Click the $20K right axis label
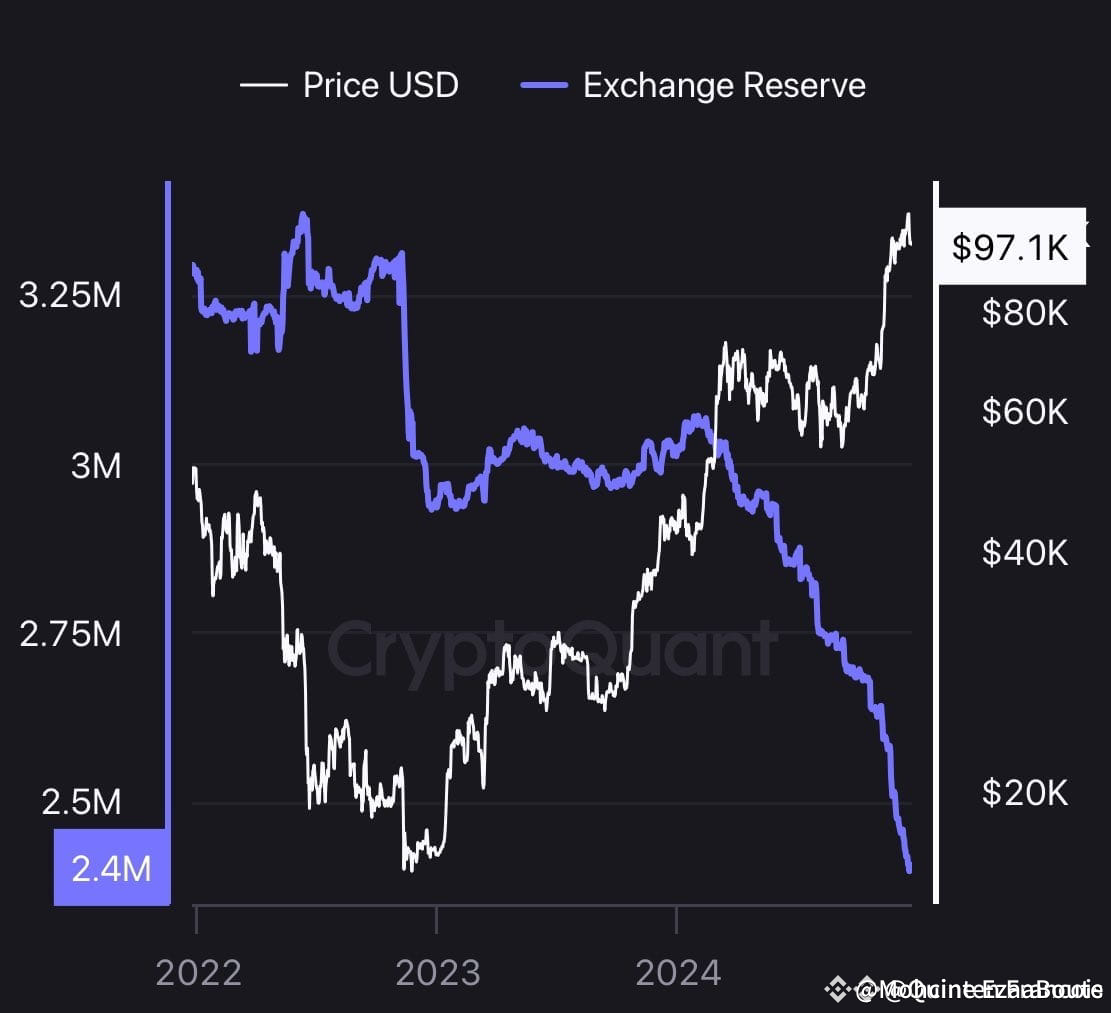 [1025, 793]
